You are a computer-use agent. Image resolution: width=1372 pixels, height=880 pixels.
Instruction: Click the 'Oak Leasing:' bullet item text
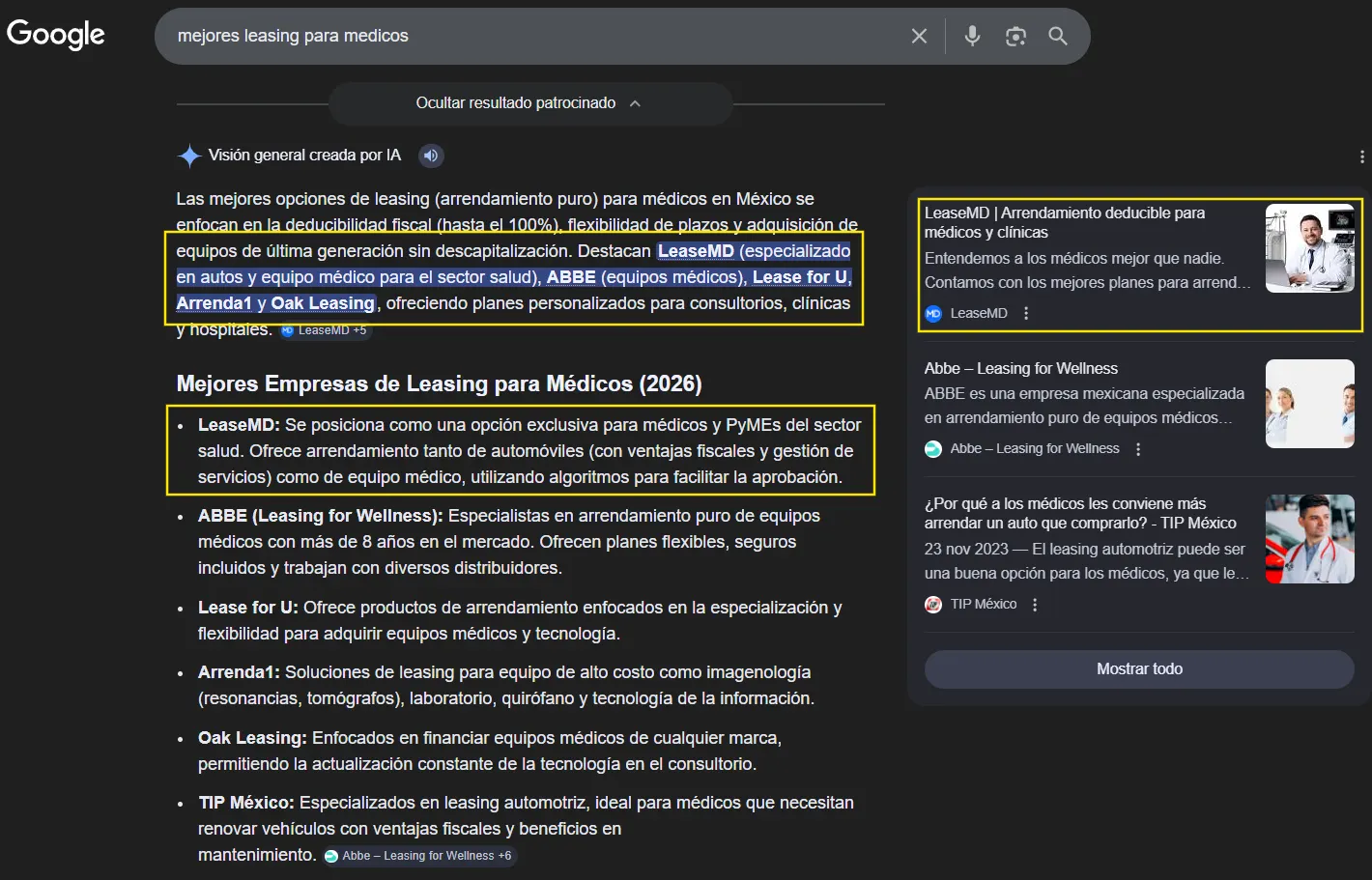click(x=490, y=751)
